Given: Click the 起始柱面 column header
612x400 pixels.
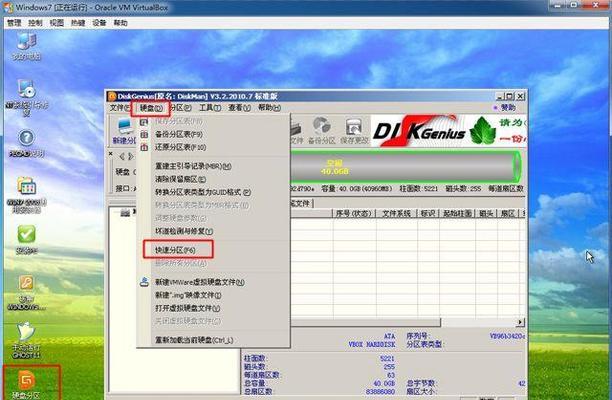Looking at the screenshot, I should click(x=457, y=213).
